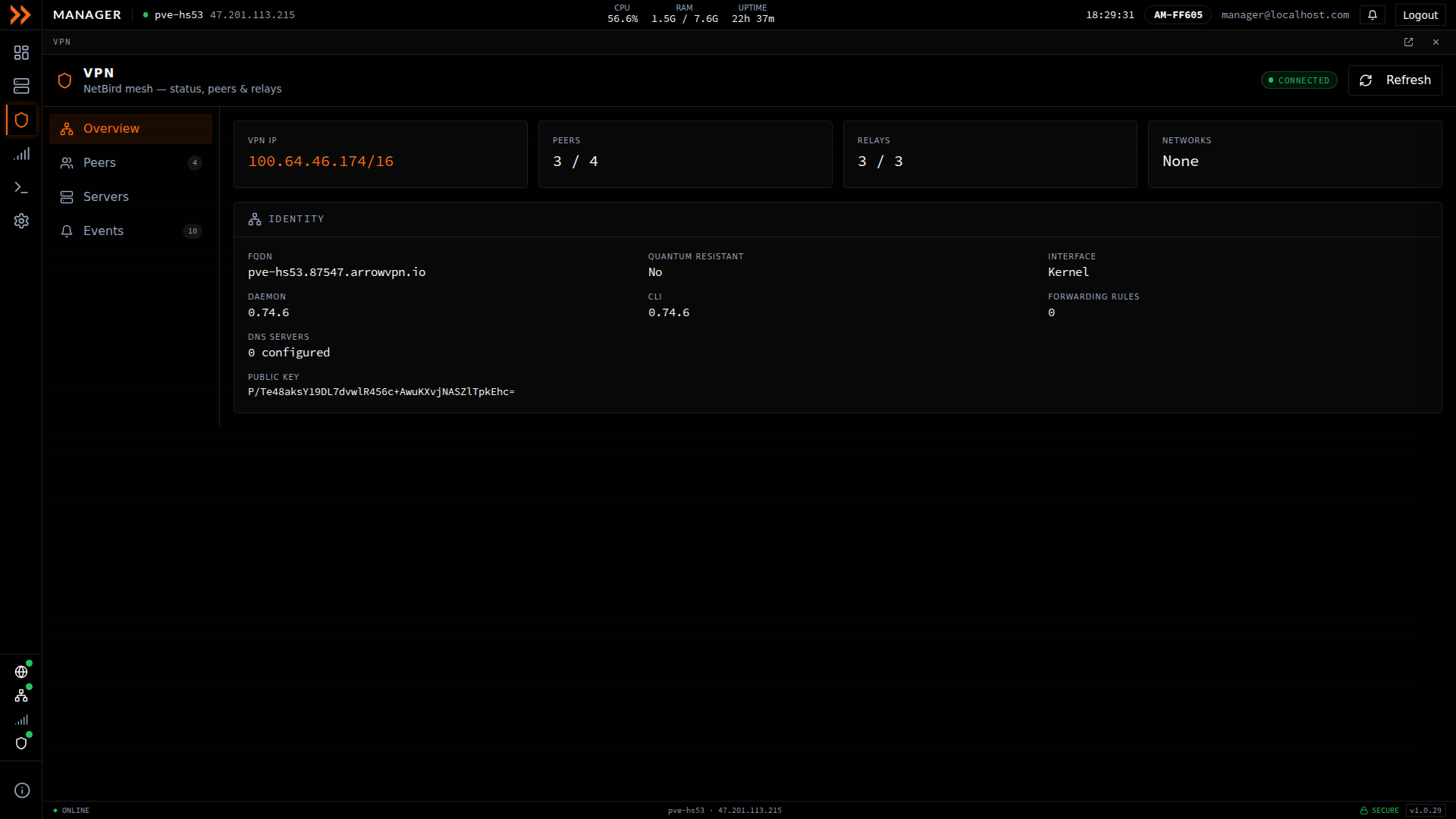Click Forwarding Rules value 0
Image resolution: width=1456 pixels, height=819 pixels.
[1052, 312]
